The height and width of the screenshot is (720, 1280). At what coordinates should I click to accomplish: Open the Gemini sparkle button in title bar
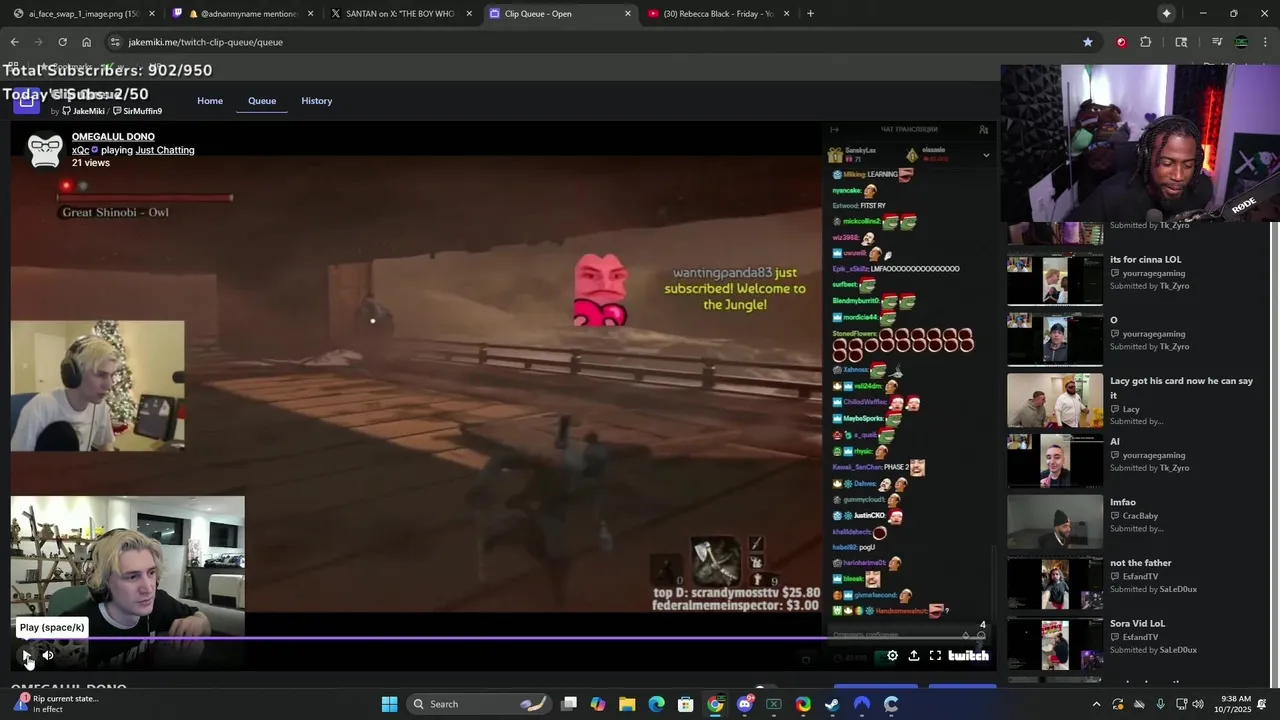point(1166,14)
